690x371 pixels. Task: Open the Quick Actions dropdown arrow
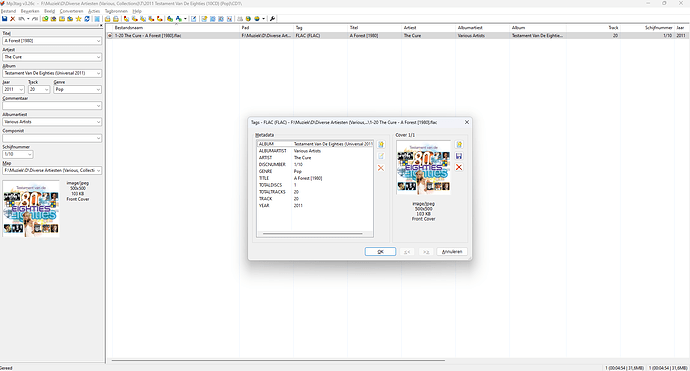185,18
